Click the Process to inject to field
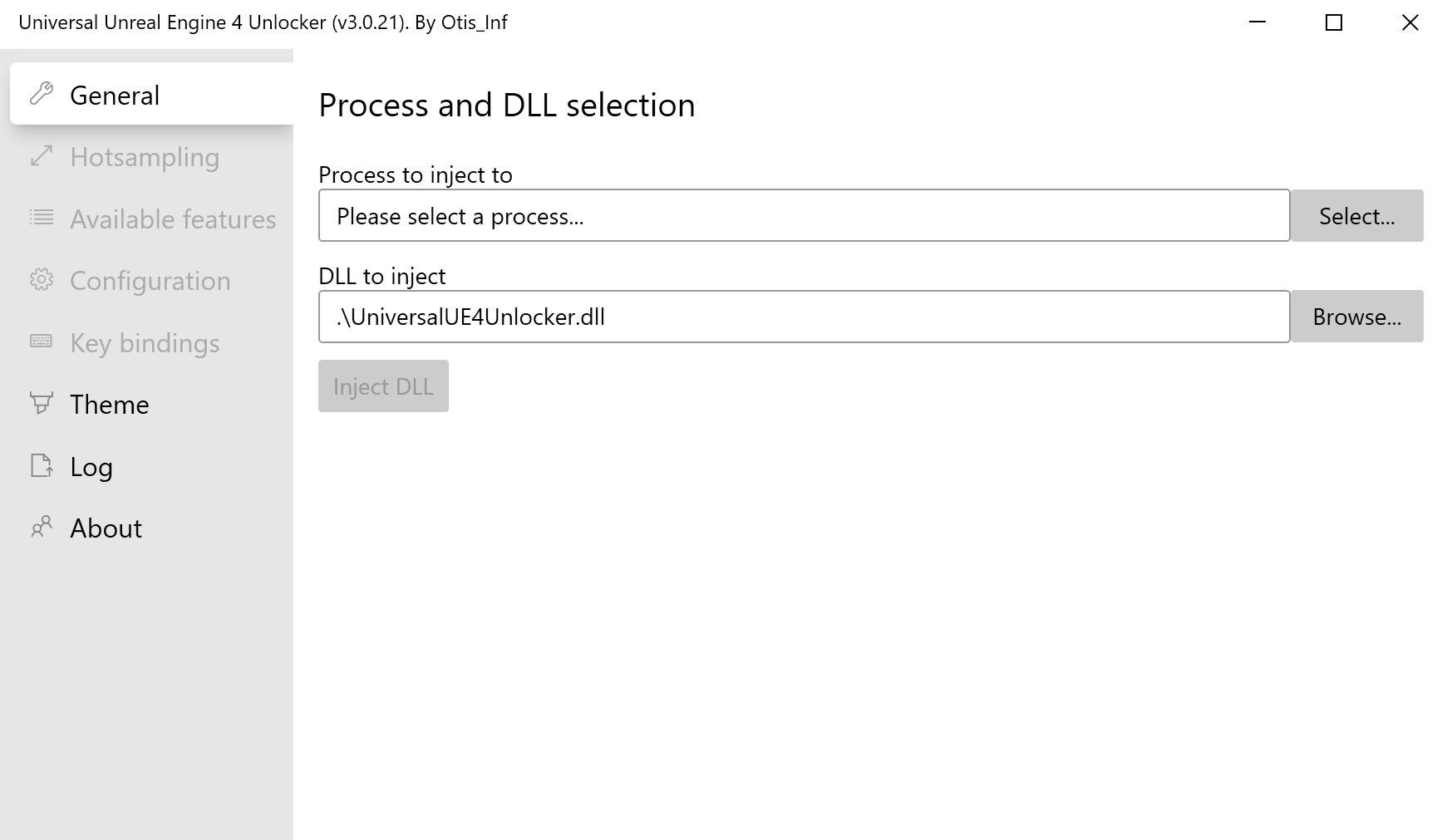The image size is (1437, 840). 804,216
